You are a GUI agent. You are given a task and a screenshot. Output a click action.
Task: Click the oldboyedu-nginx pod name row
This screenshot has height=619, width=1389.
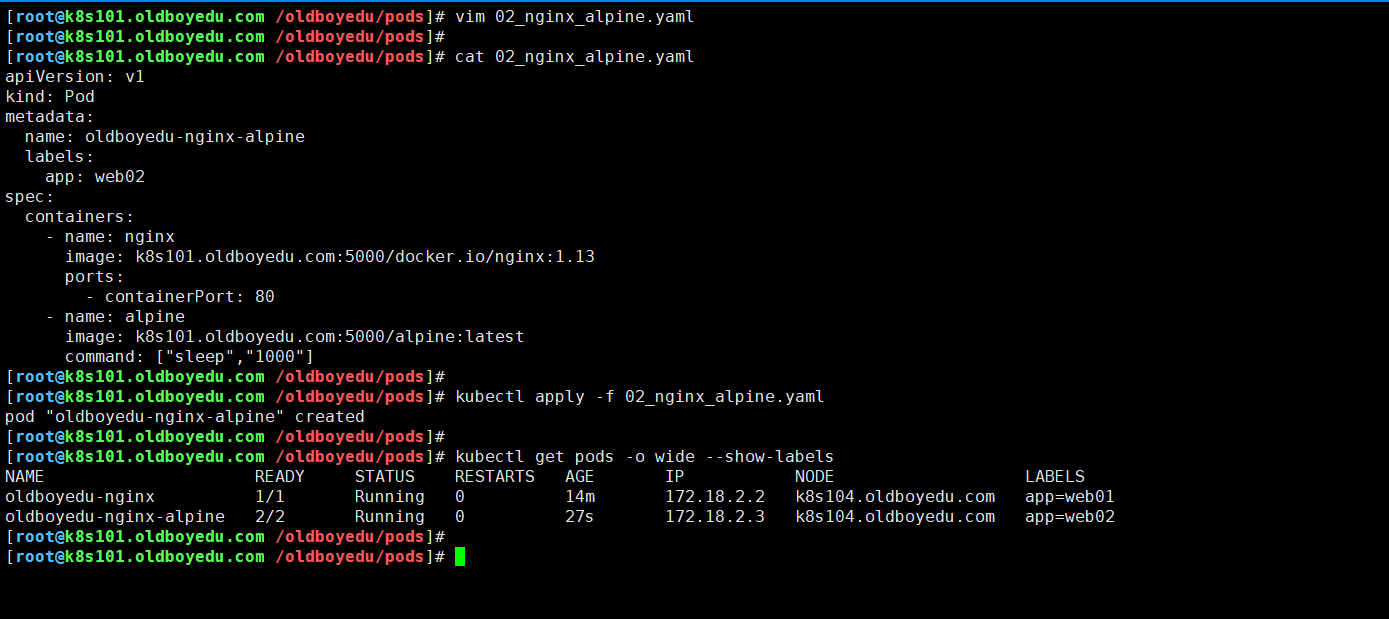[x=80, y=496]
